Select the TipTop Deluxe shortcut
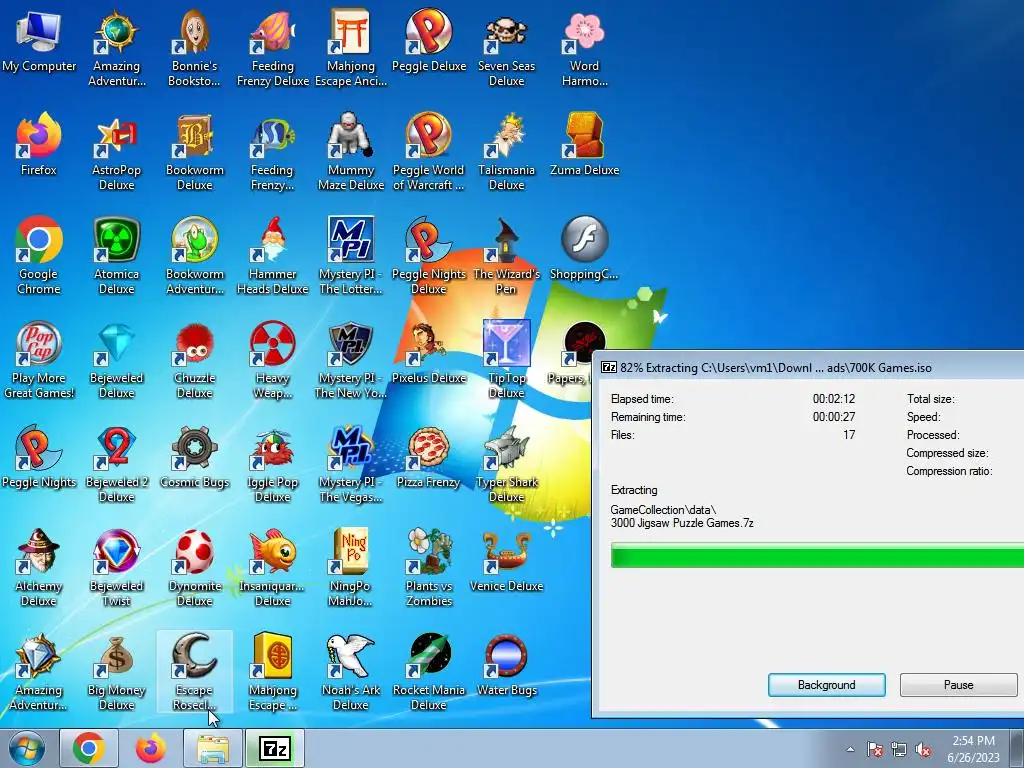 click(506, 360)
